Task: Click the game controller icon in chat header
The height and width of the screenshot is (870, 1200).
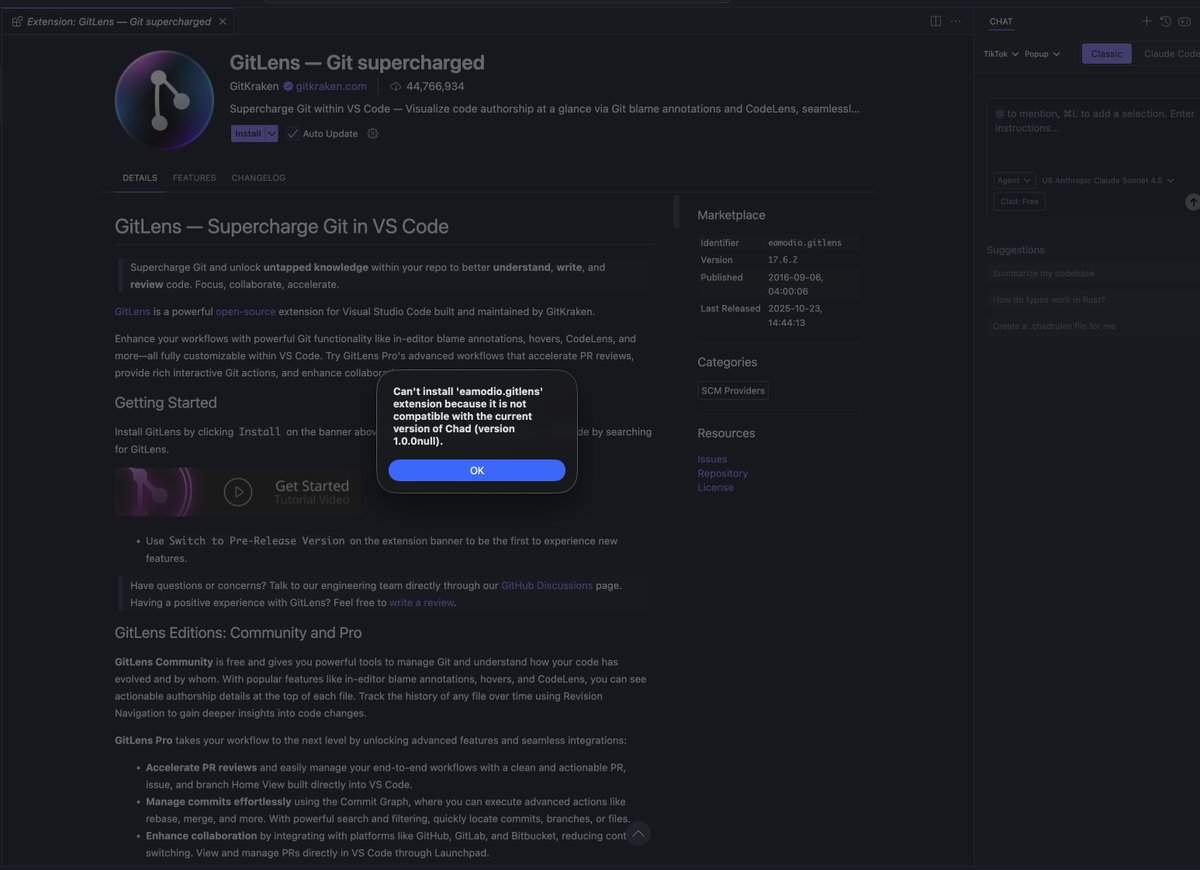Action: tap(1186, 21)
